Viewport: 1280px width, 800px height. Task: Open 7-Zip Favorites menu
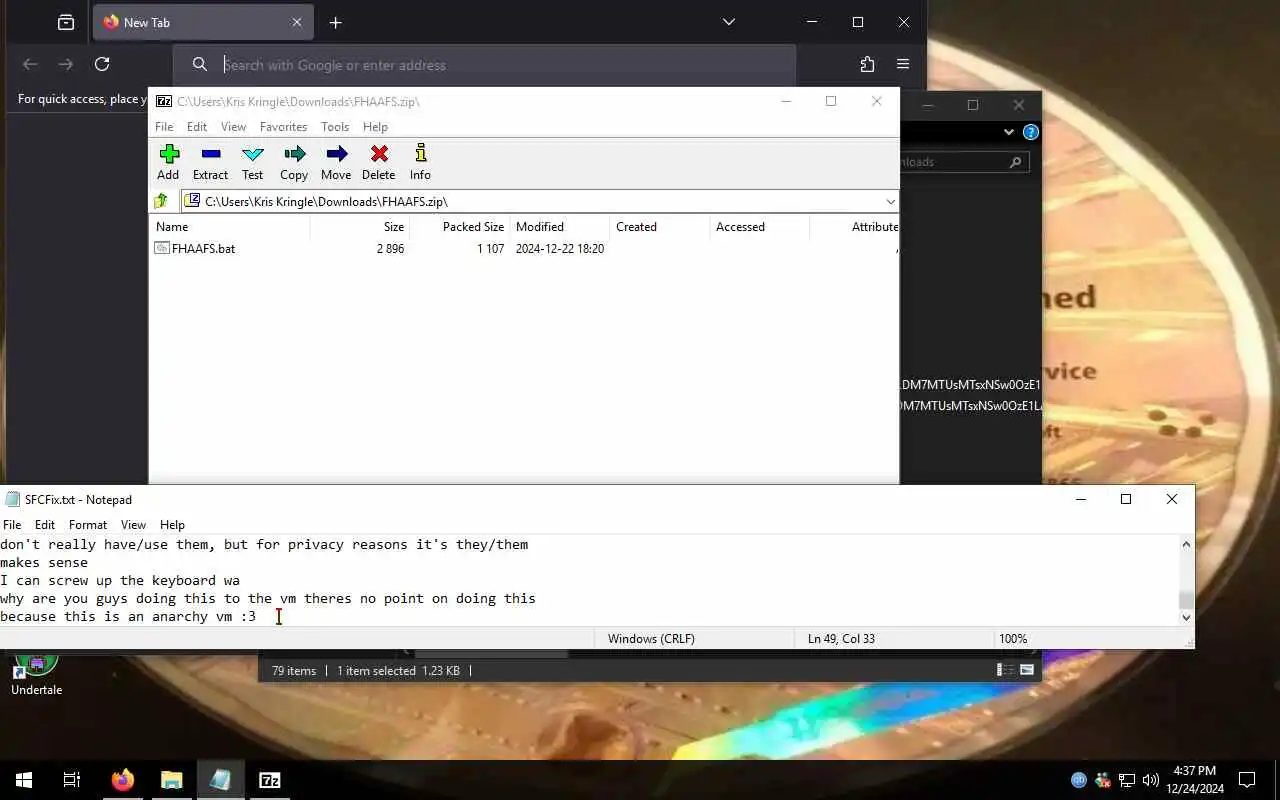pos(283,127)
